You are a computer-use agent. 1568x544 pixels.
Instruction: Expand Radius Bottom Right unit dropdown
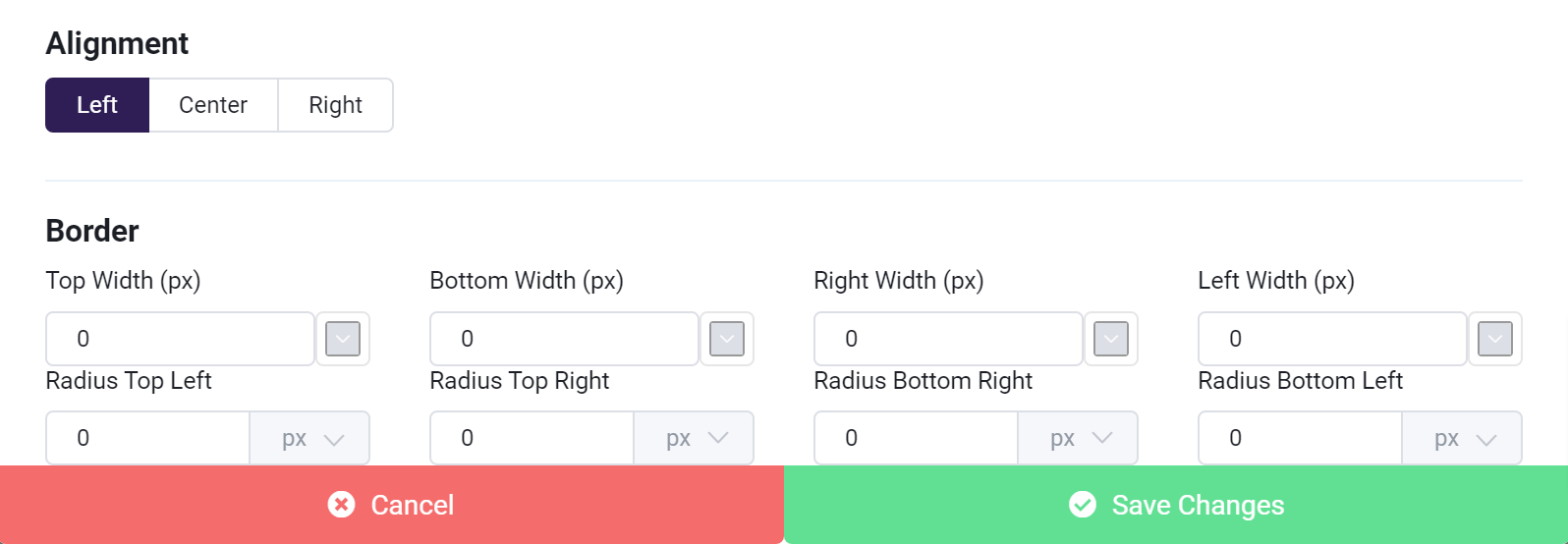click(x=1079, y=438)
